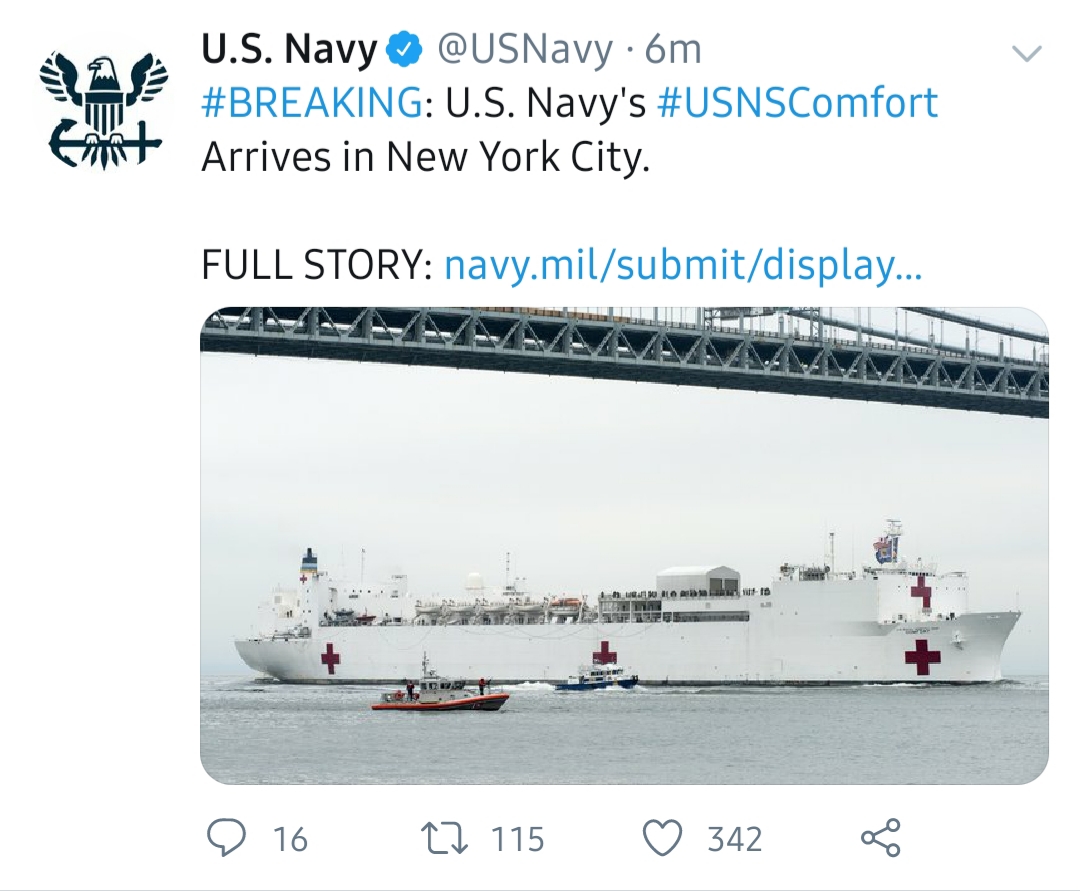Screen dimensions: 1080x891
Task: Click the text 'Arrives in New York City.'
Action: pyautogui.click(x=425, y=157)
